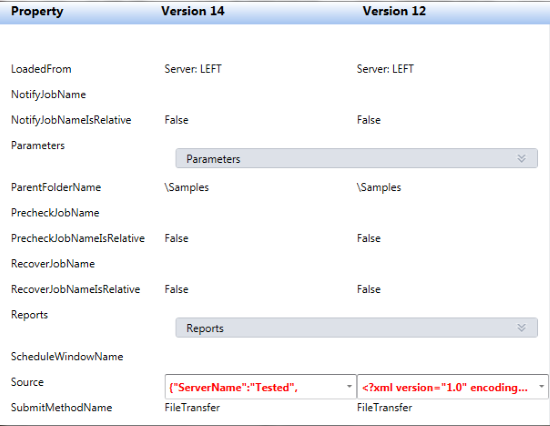Click the Property column header
The height and width of the screenshot is (426, 550).
pos(37,11)
